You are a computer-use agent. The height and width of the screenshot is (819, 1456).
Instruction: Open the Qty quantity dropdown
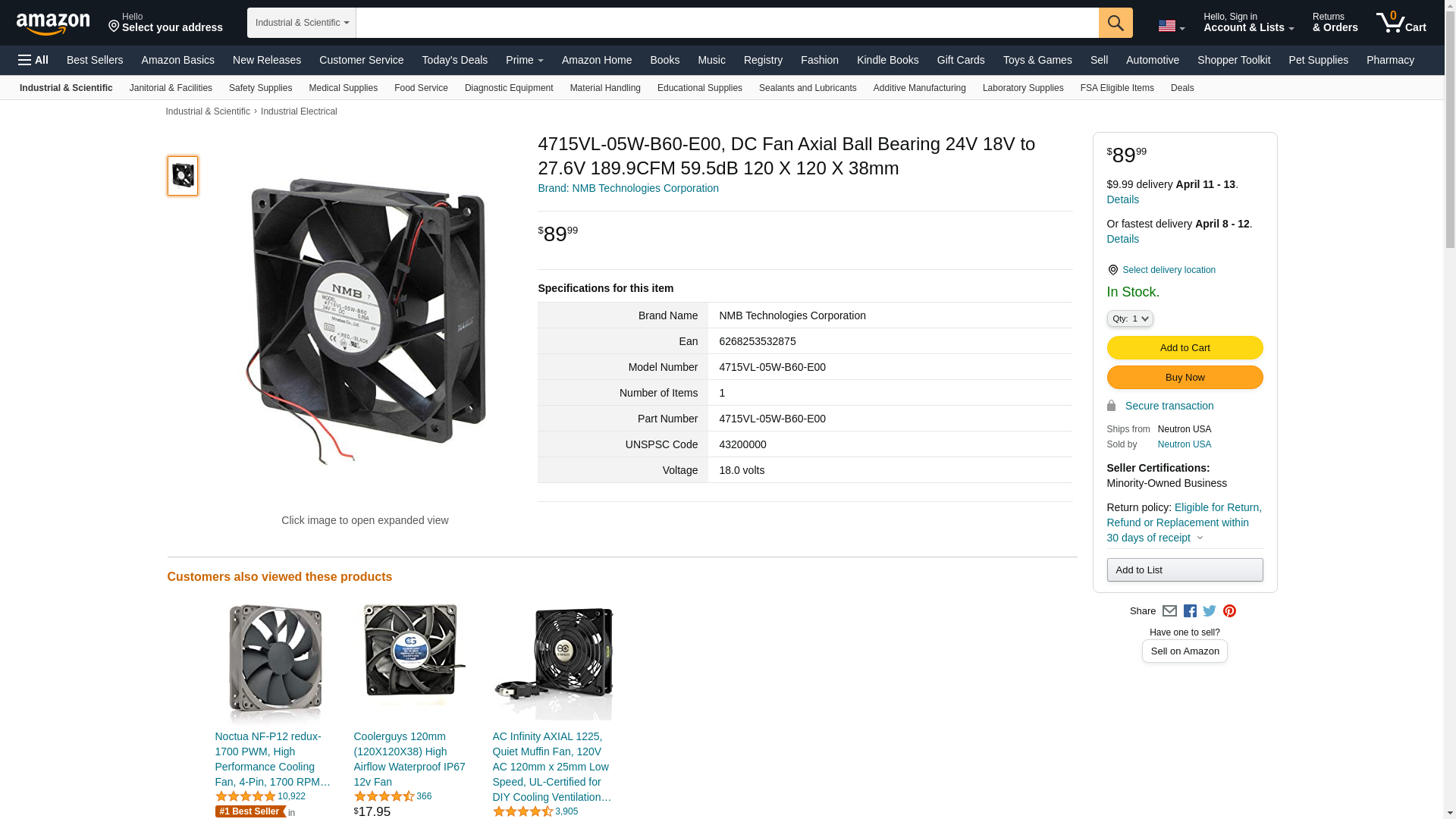[1130, 318]
